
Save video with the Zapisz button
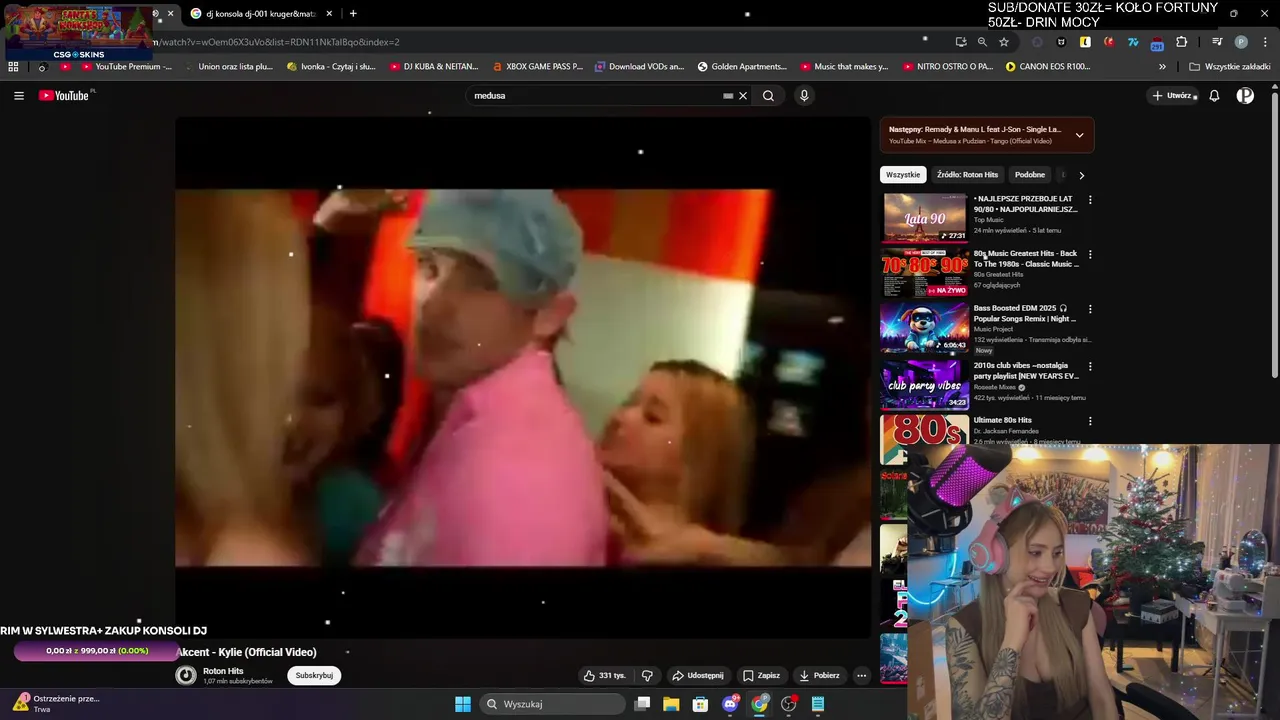click(x=762, y=676)
